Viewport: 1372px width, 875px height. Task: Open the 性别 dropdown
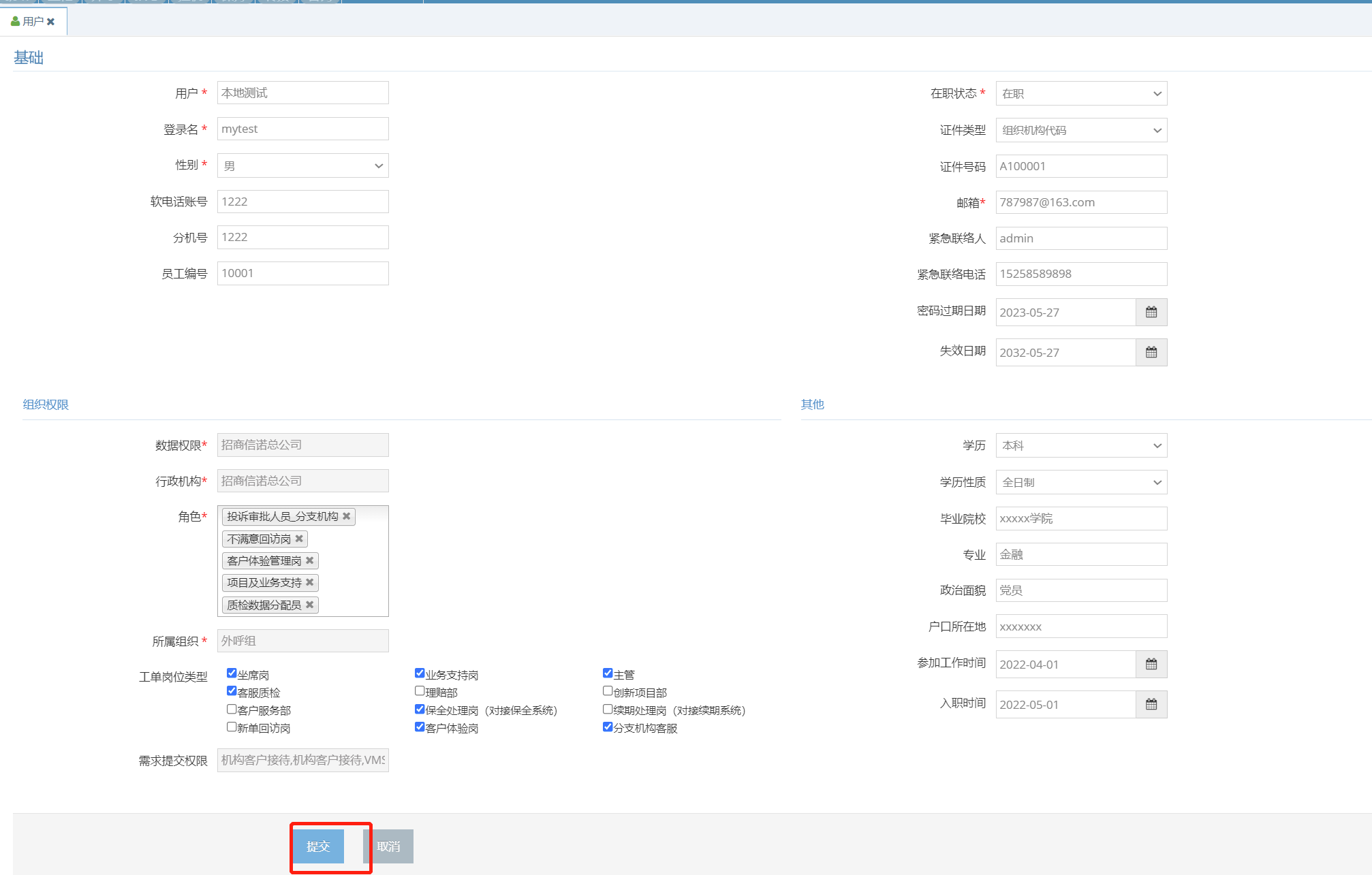pyautogui.click(x=303, y=165)
